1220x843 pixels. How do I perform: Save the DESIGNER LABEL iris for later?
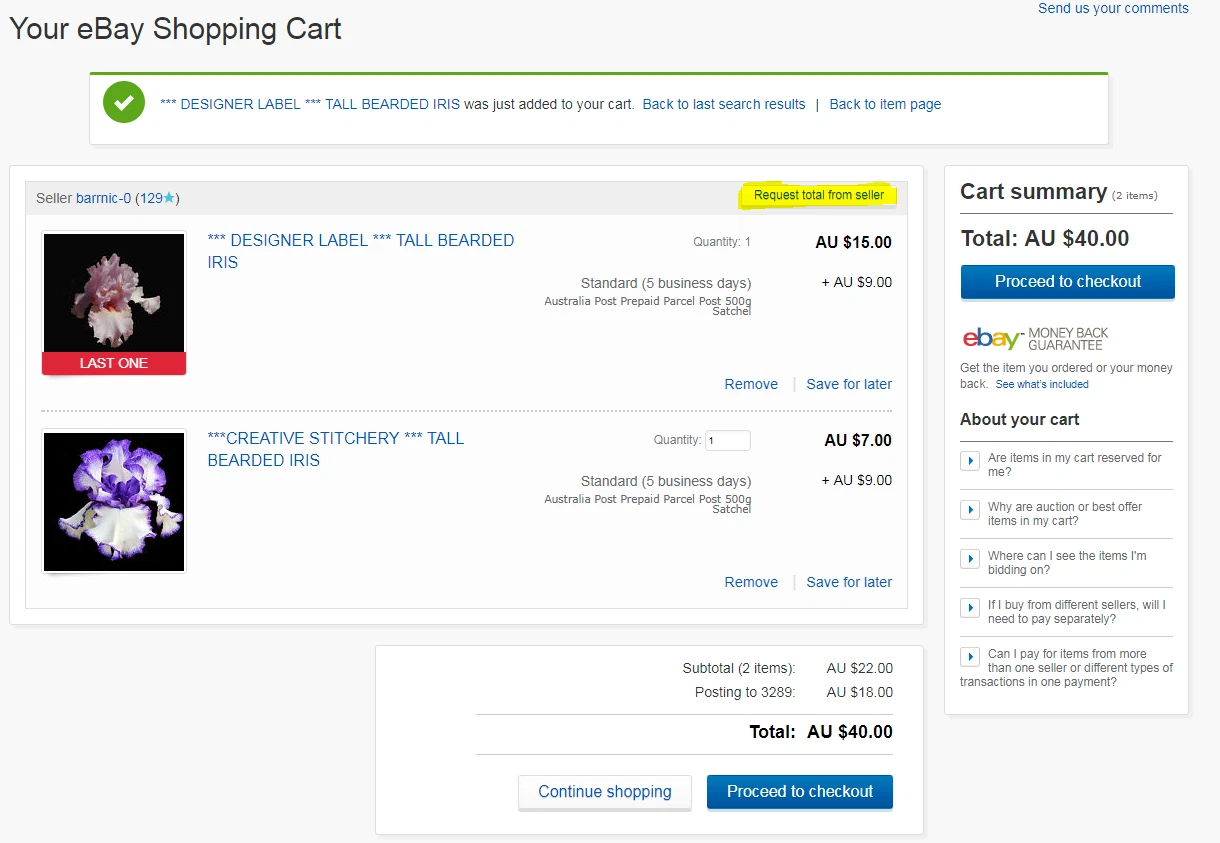849,384
